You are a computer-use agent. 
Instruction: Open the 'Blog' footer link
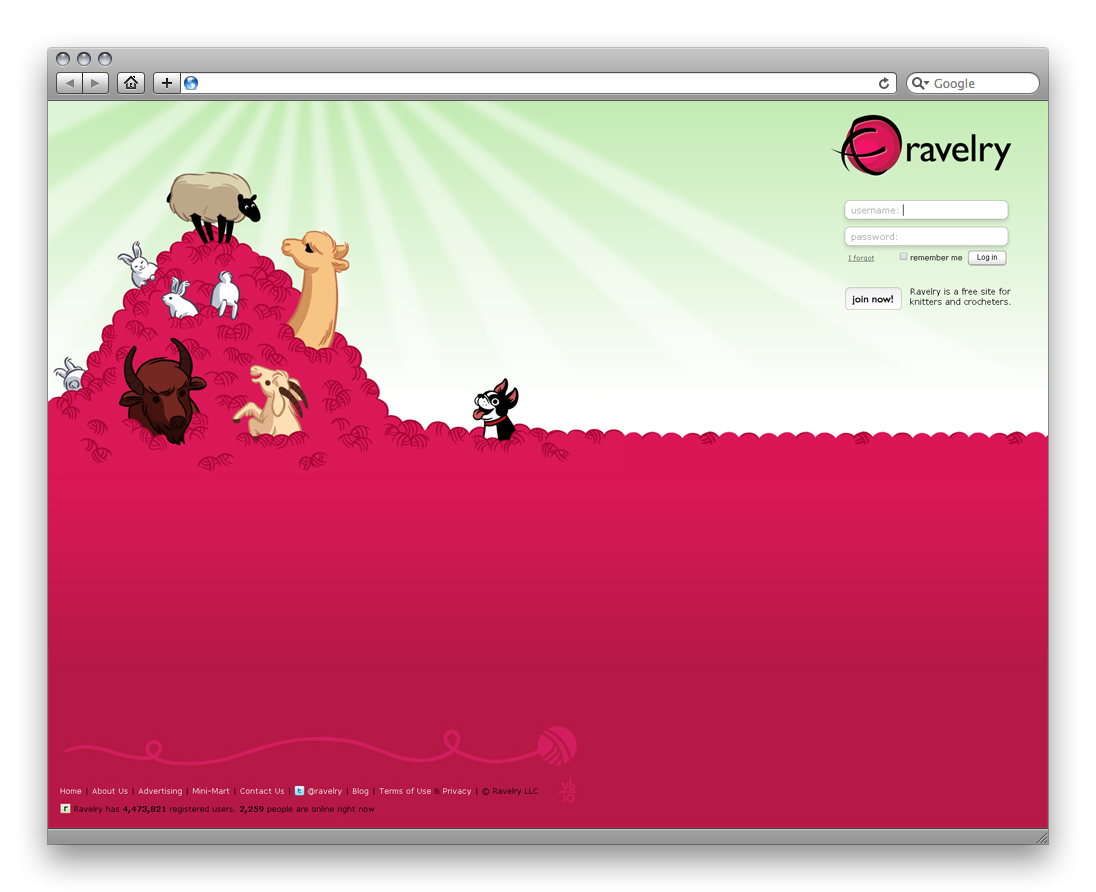point(360,791)
